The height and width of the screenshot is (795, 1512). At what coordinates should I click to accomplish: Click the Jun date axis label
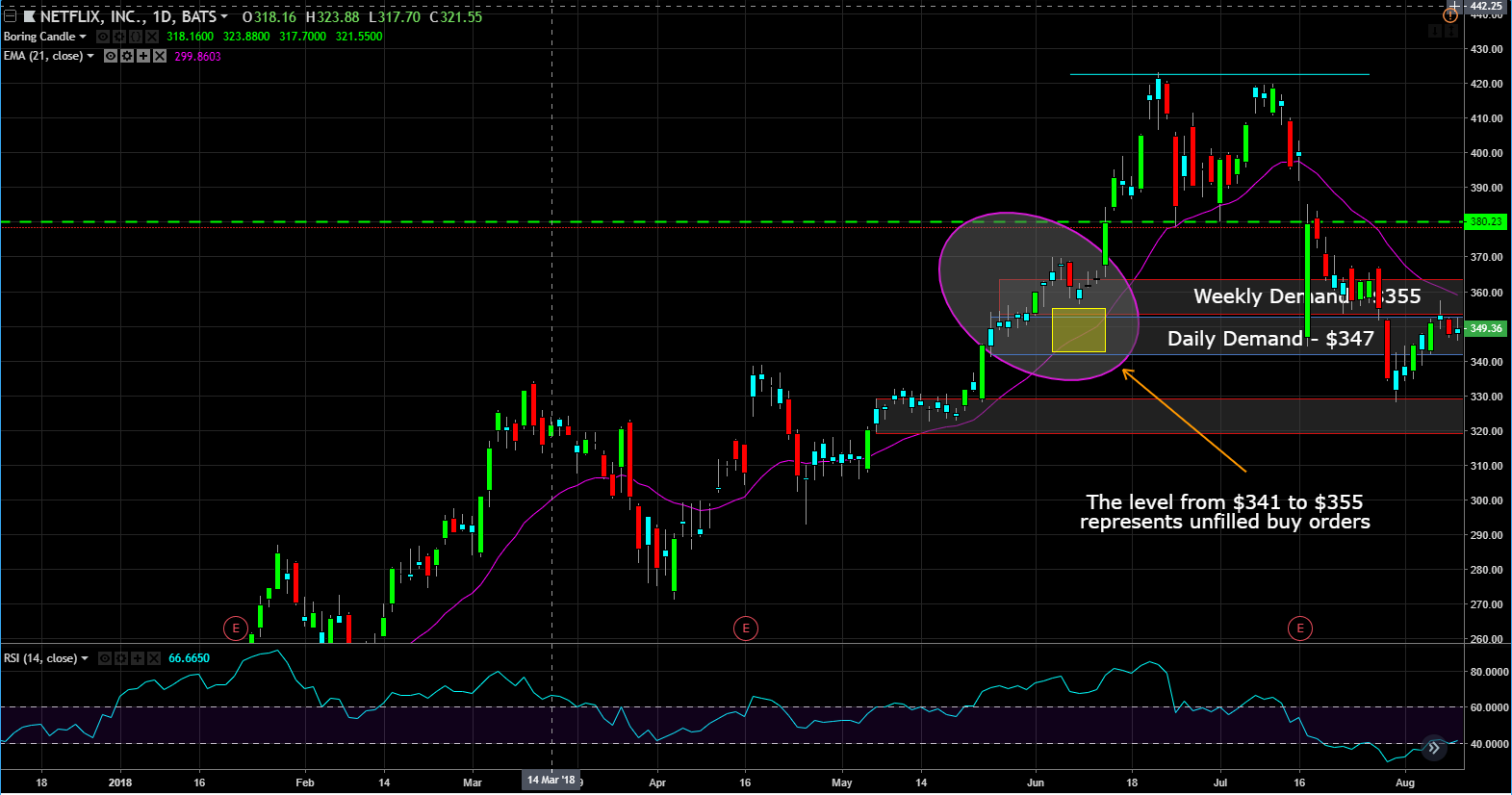point(1036,782)
